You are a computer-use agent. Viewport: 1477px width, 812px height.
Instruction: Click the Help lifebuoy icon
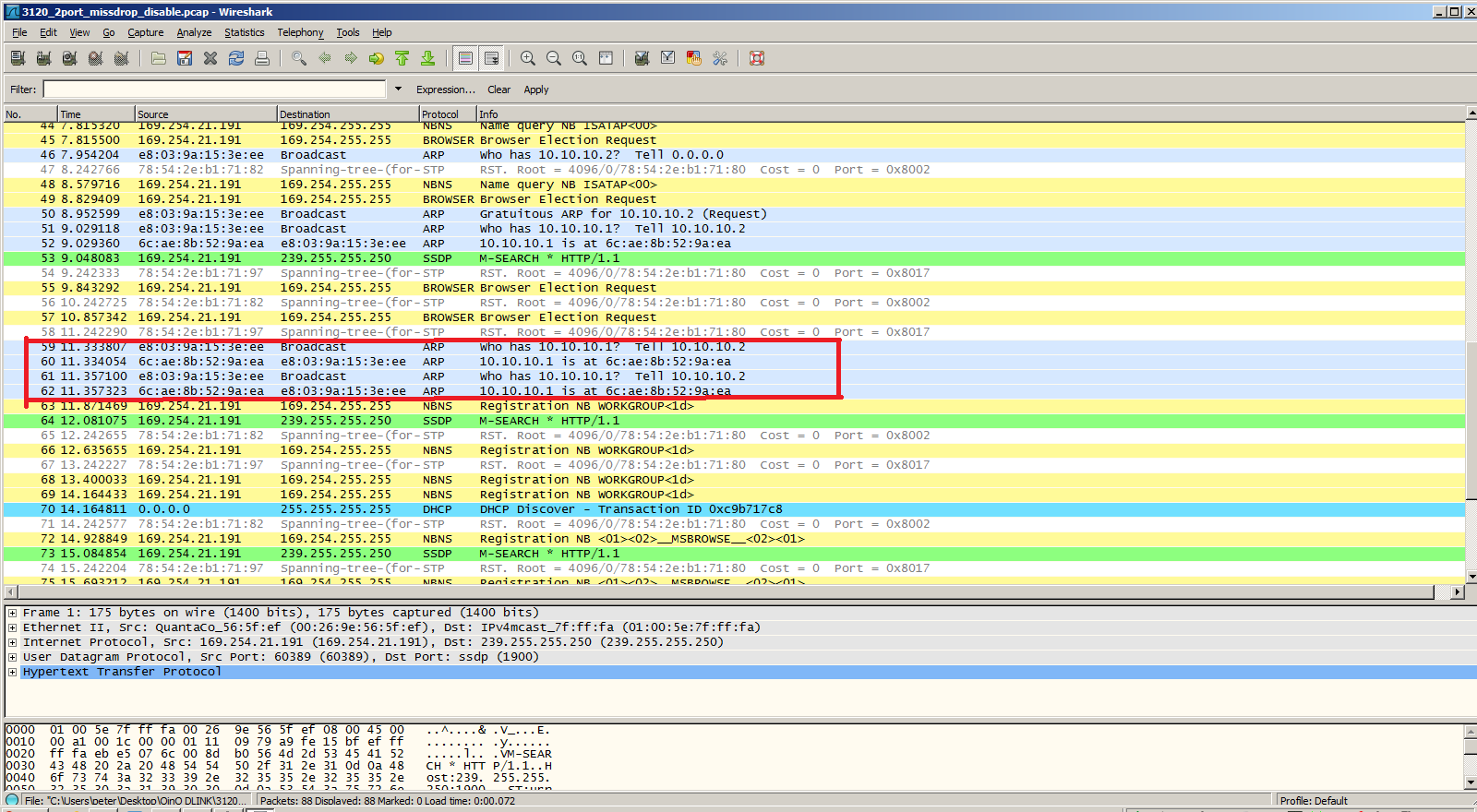point(757,58)
